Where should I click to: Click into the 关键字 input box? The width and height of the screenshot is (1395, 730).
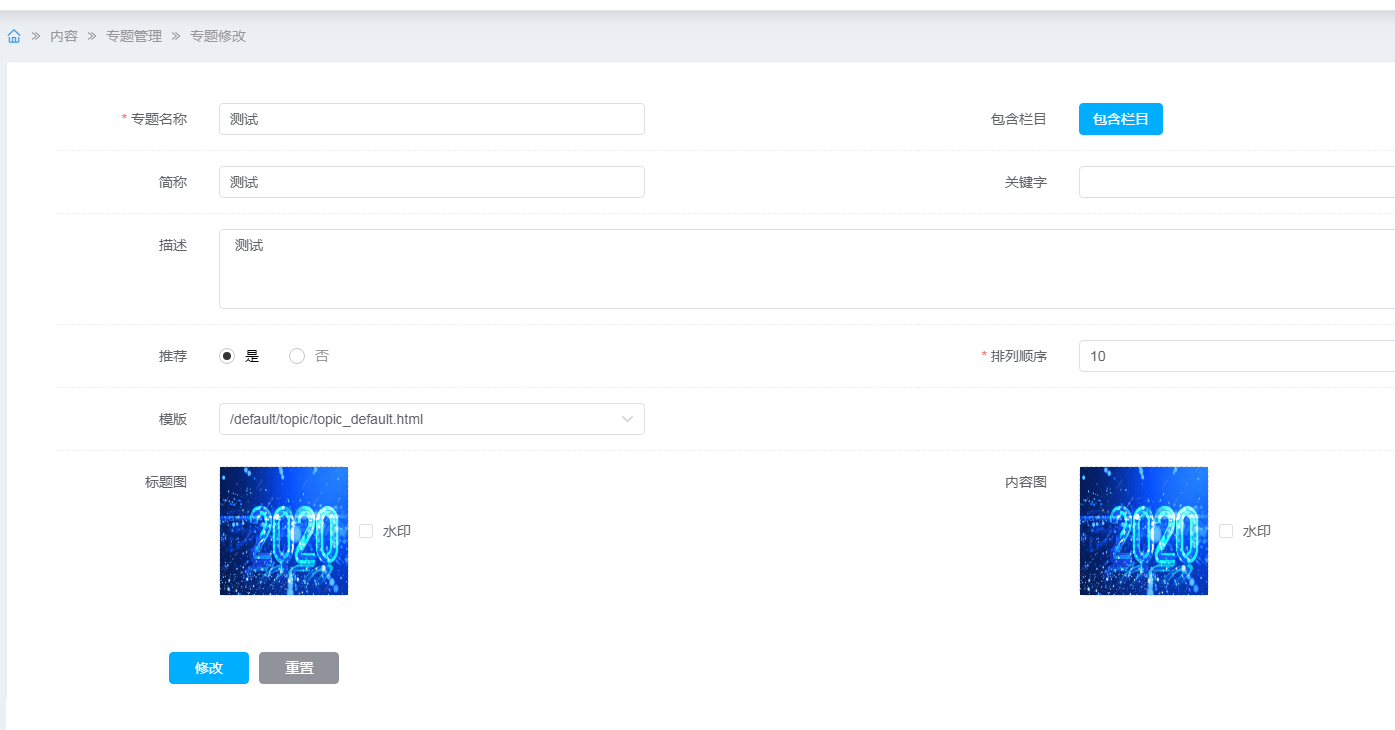[x=1236, y=182]
